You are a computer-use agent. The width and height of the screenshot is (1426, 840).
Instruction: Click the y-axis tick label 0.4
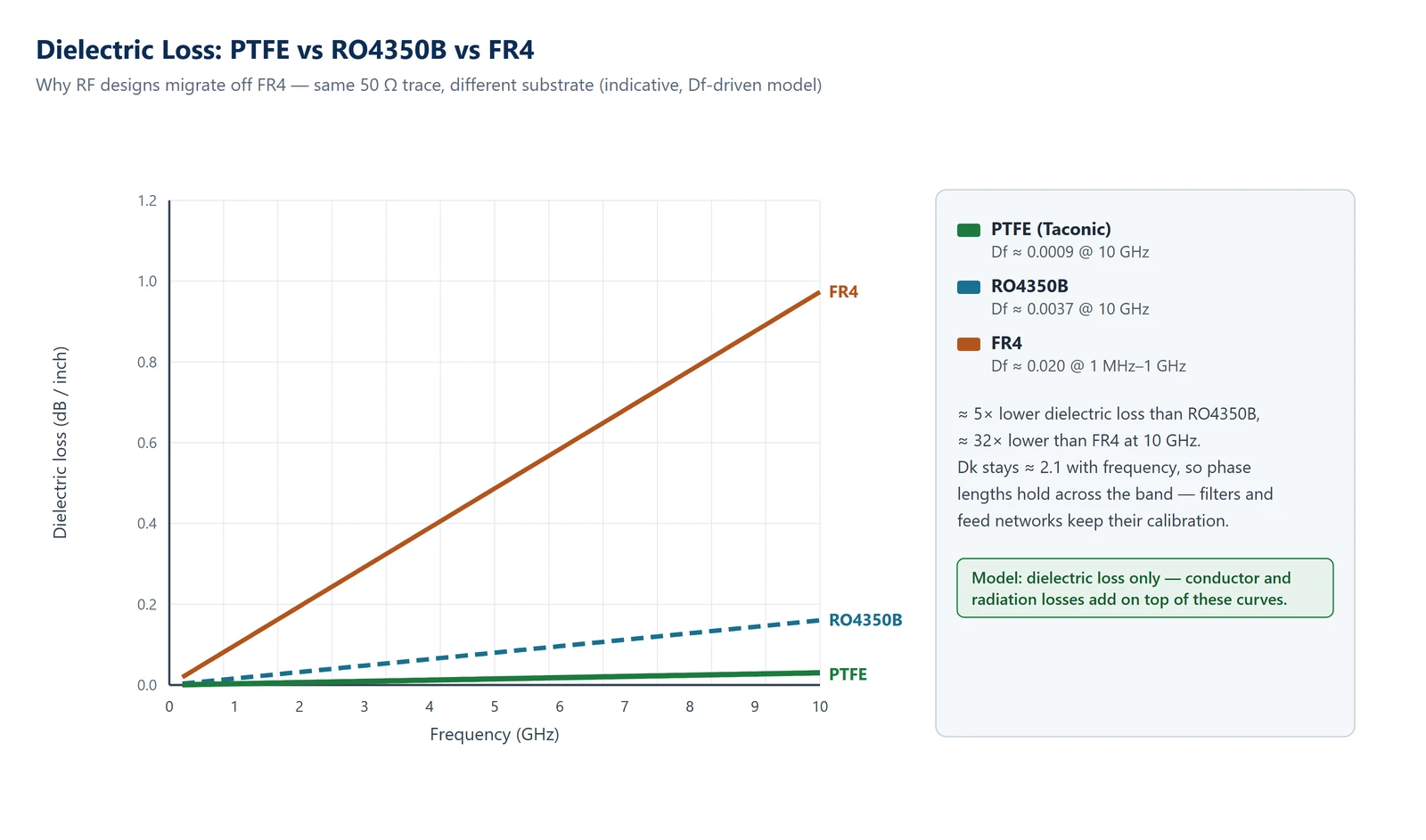click(x=147, y=524)
